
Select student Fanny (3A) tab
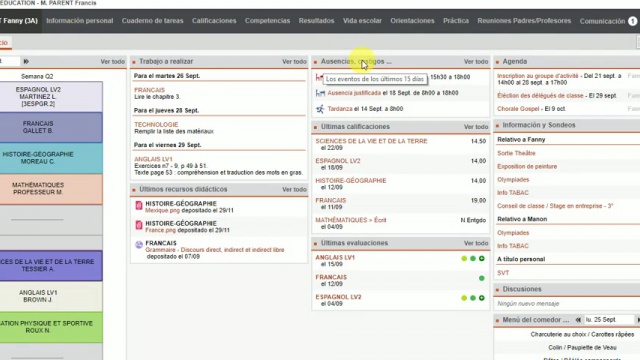(x=19, y=21)
